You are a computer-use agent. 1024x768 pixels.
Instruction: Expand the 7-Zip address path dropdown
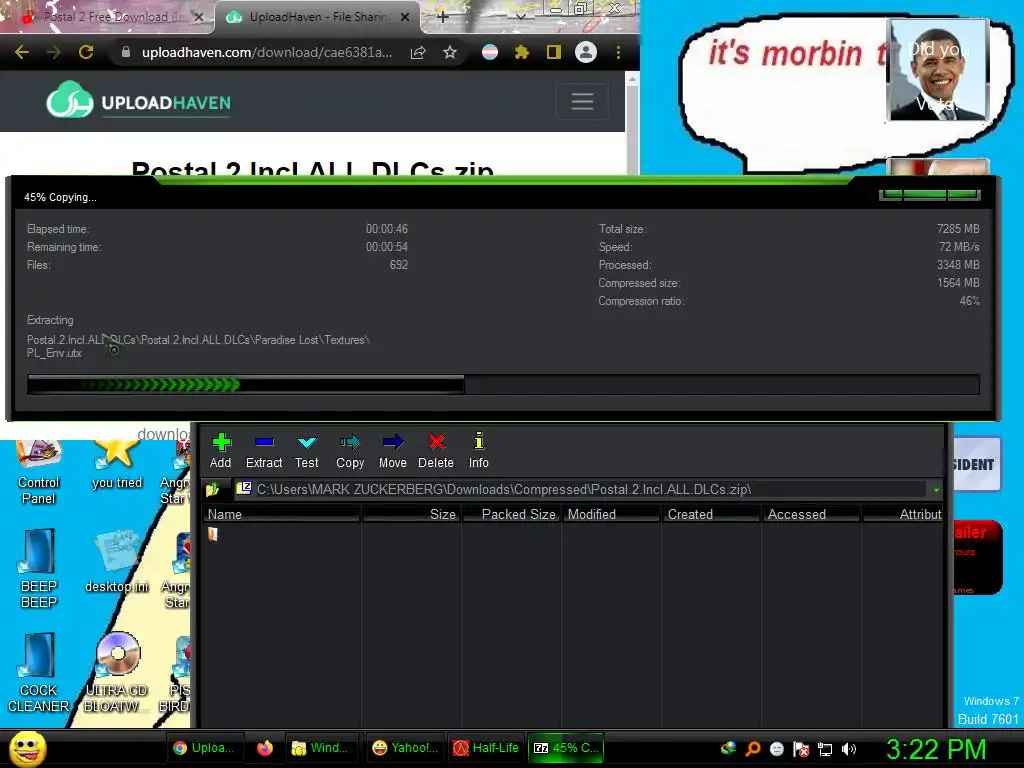(936, 490)
